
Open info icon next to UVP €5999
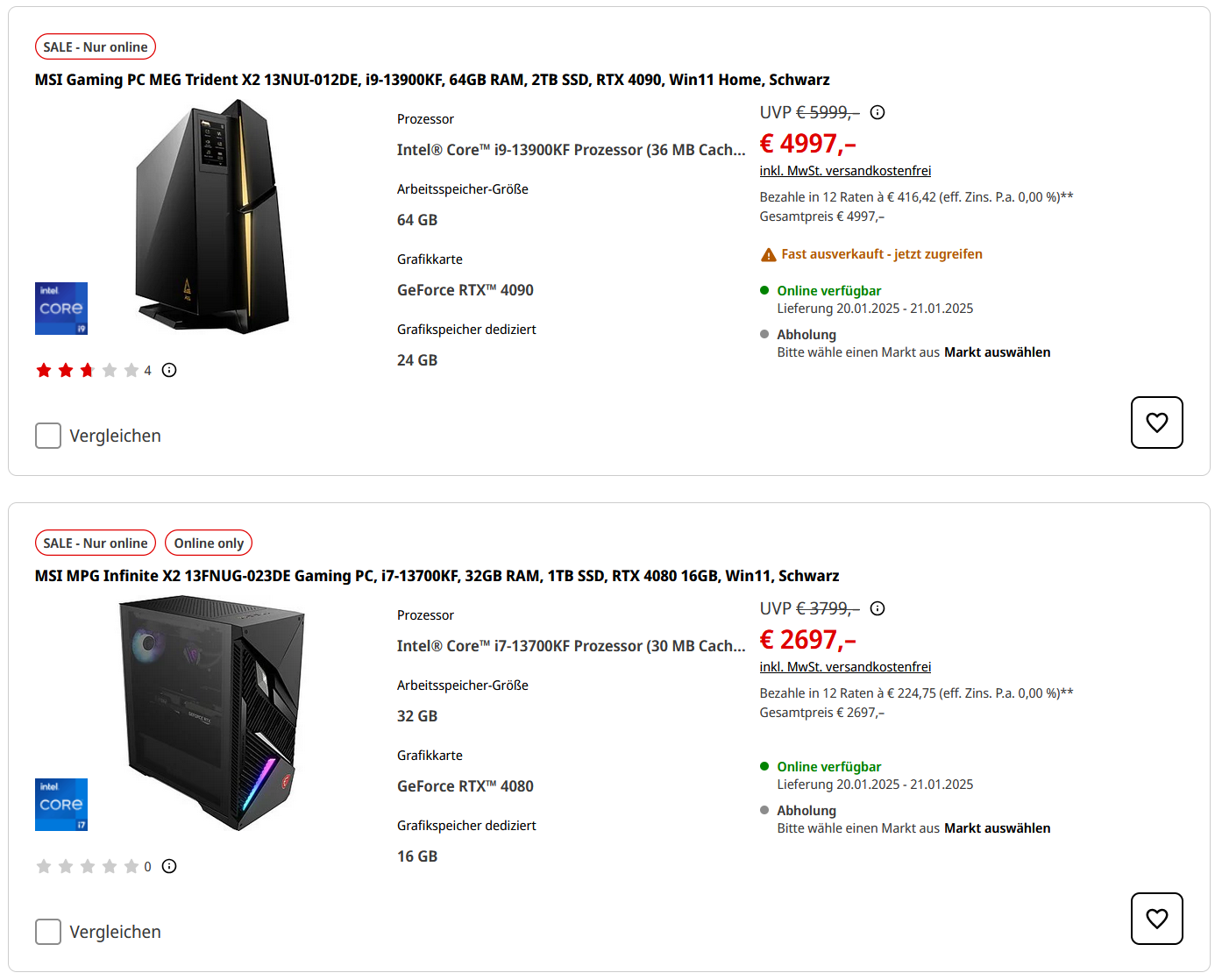click(877, 112)
